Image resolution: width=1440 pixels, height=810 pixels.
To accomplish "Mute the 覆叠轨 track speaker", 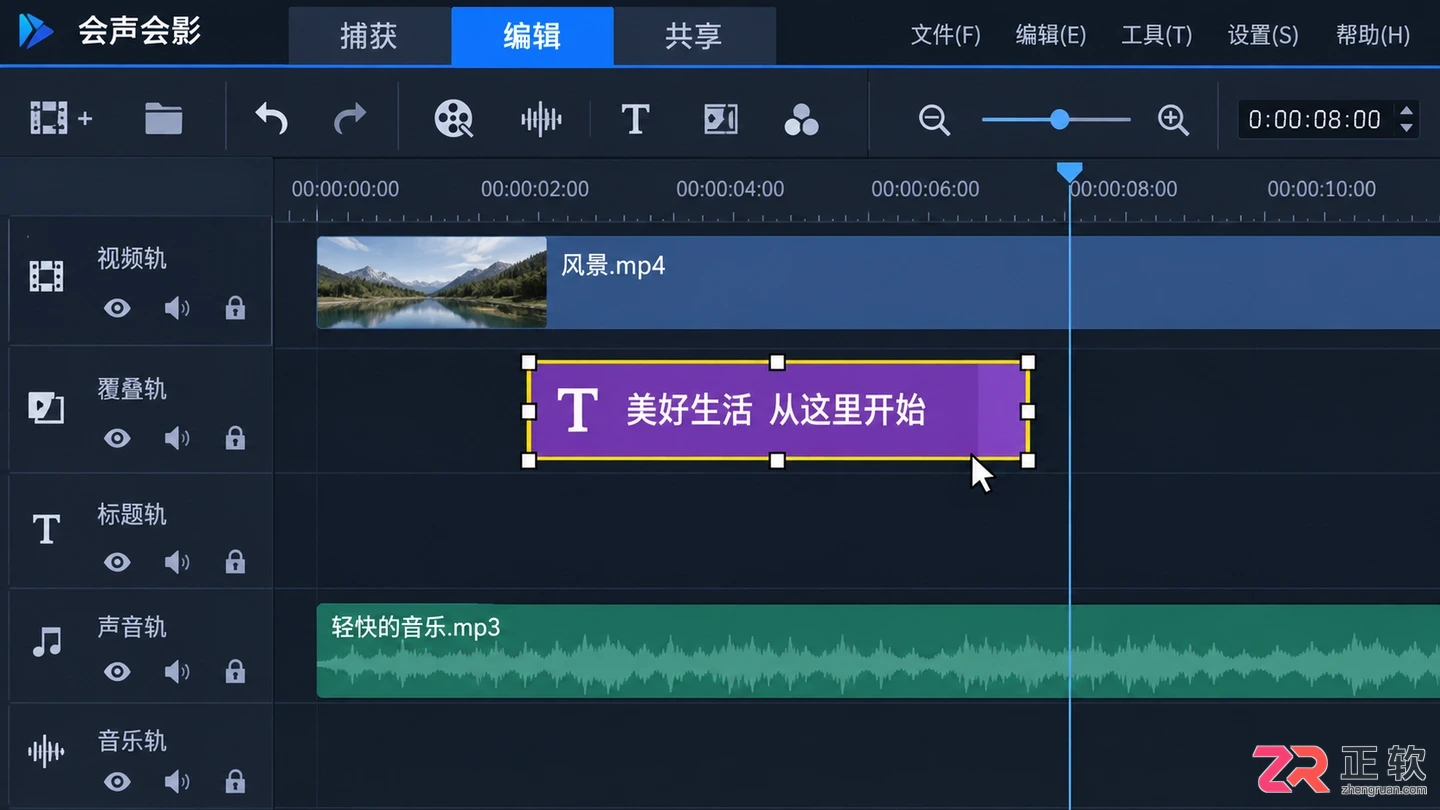I will pos(177,438).
